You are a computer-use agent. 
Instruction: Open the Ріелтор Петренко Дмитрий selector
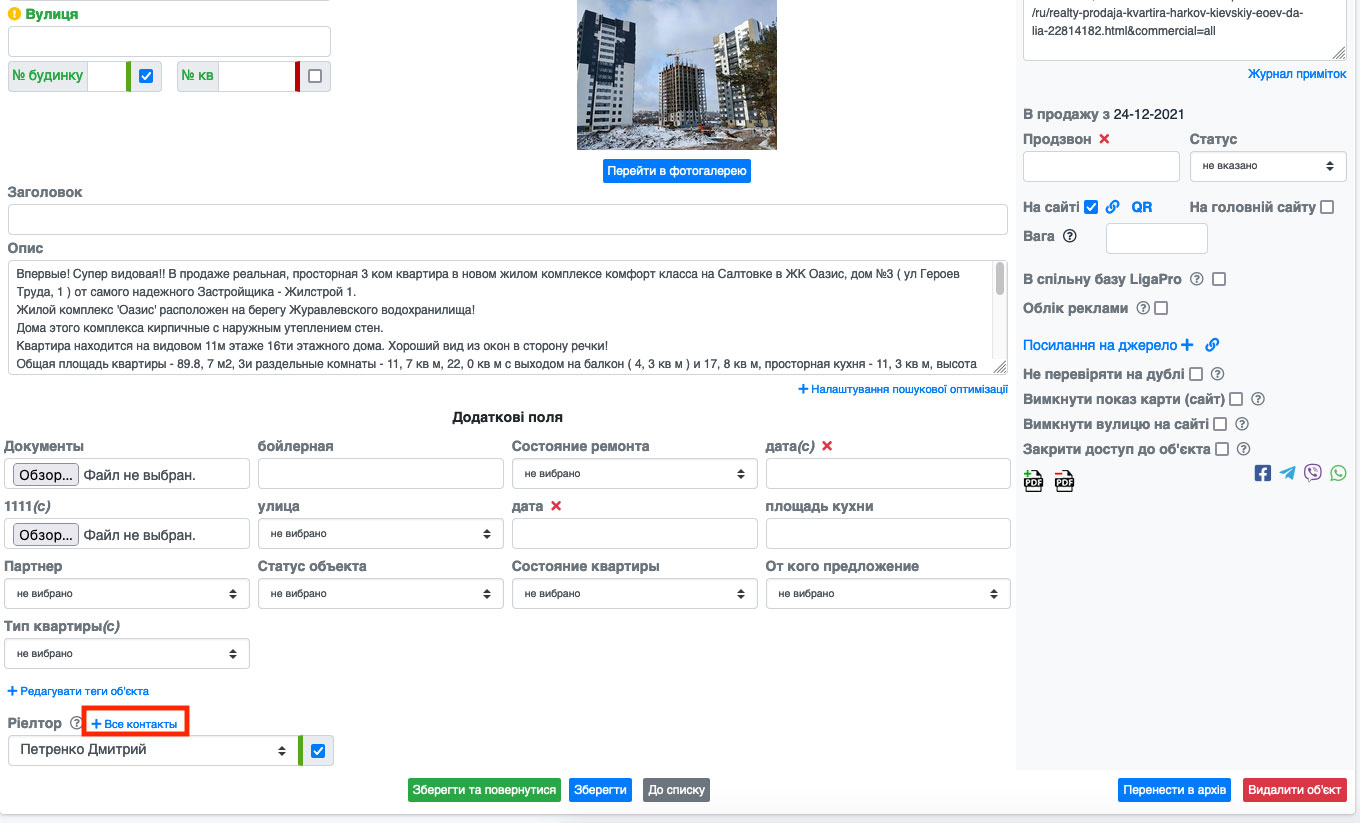pyautogui.click(x=153, y=750)
